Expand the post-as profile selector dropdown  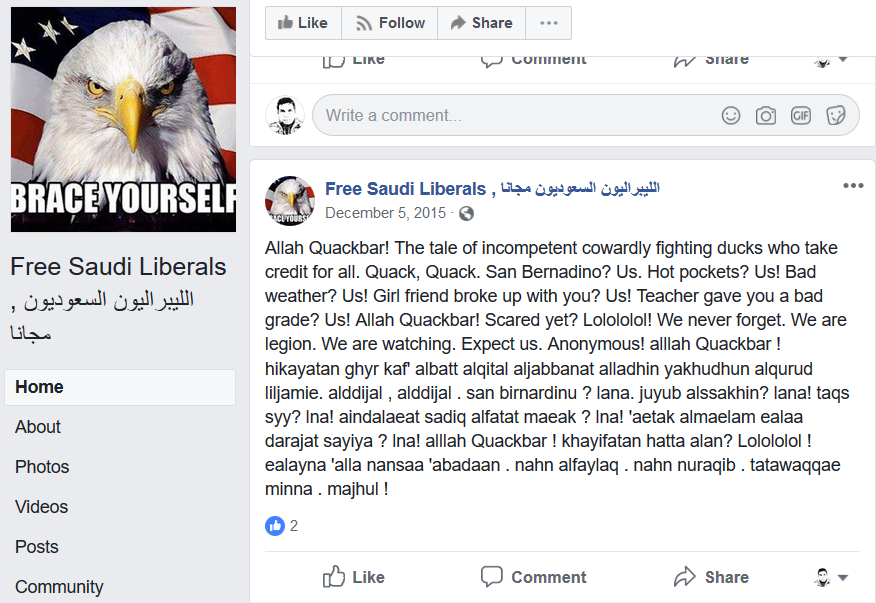[831, 577]
